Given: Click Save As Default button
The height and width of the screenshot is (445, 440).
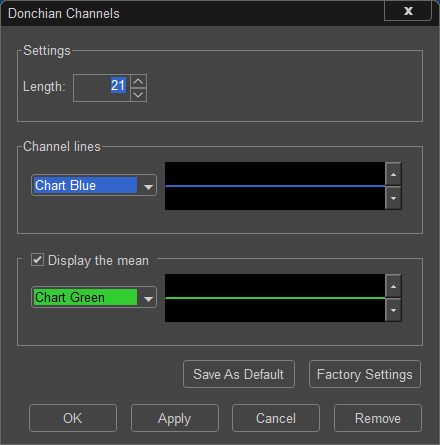Looking at the screenshot, I should coord(239,374).
